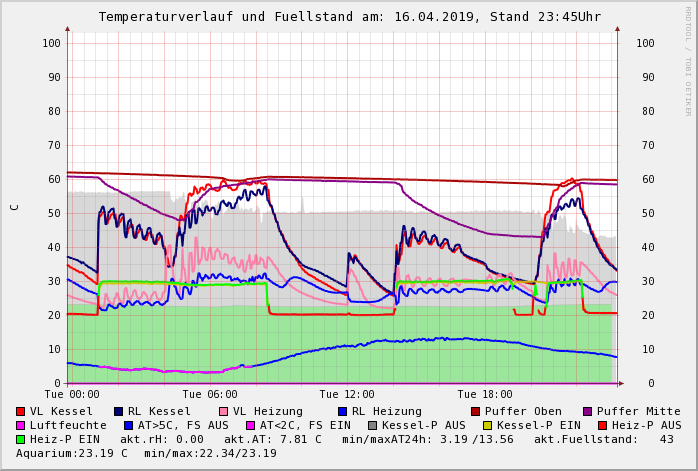Click the magenta Luftfeuchte legend swatch

point(21,425)
